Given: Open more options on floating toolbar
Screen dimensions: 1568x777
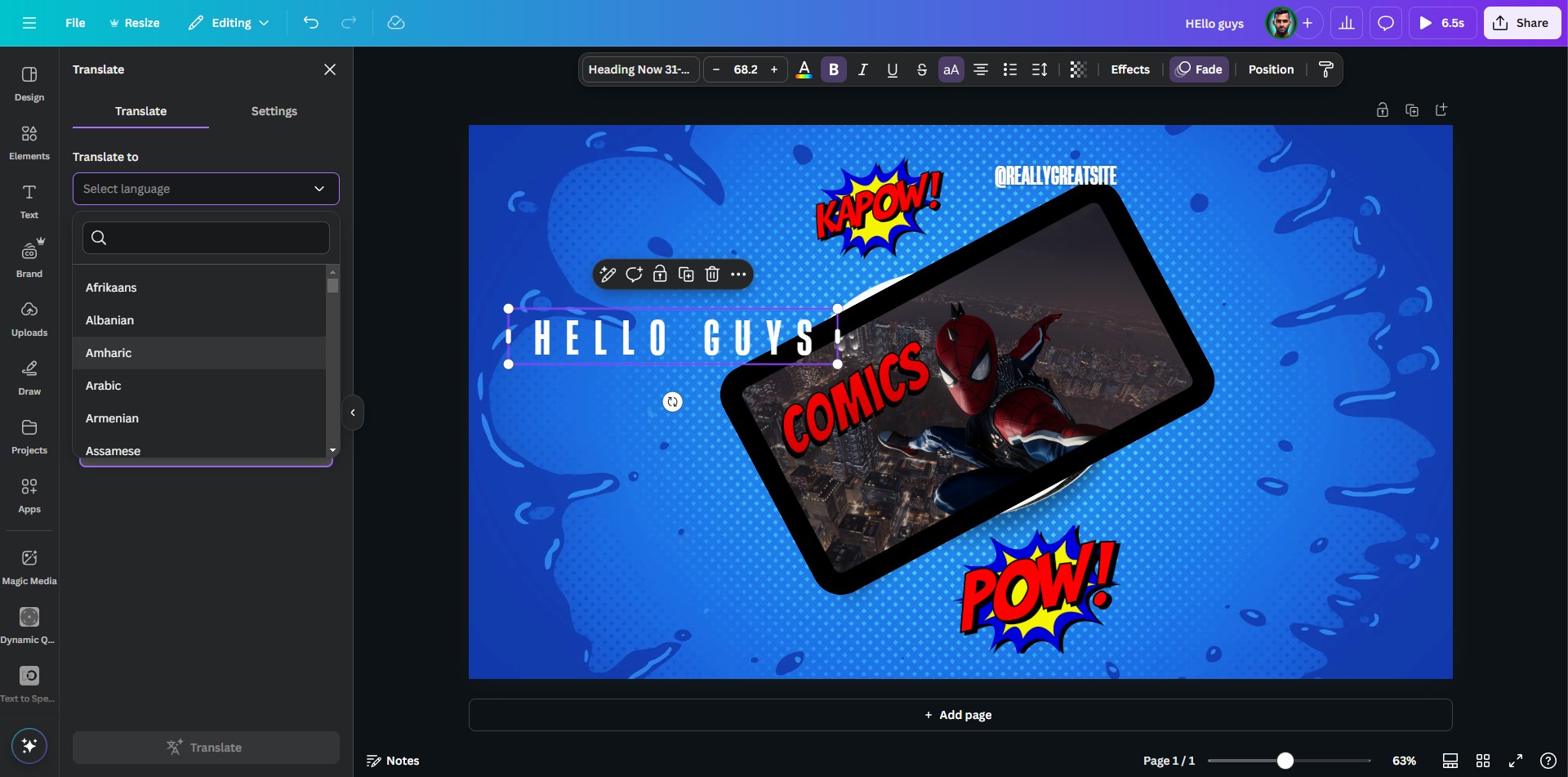Looking at the screenshot, I should pyautogui.click(x=738, y=275).
